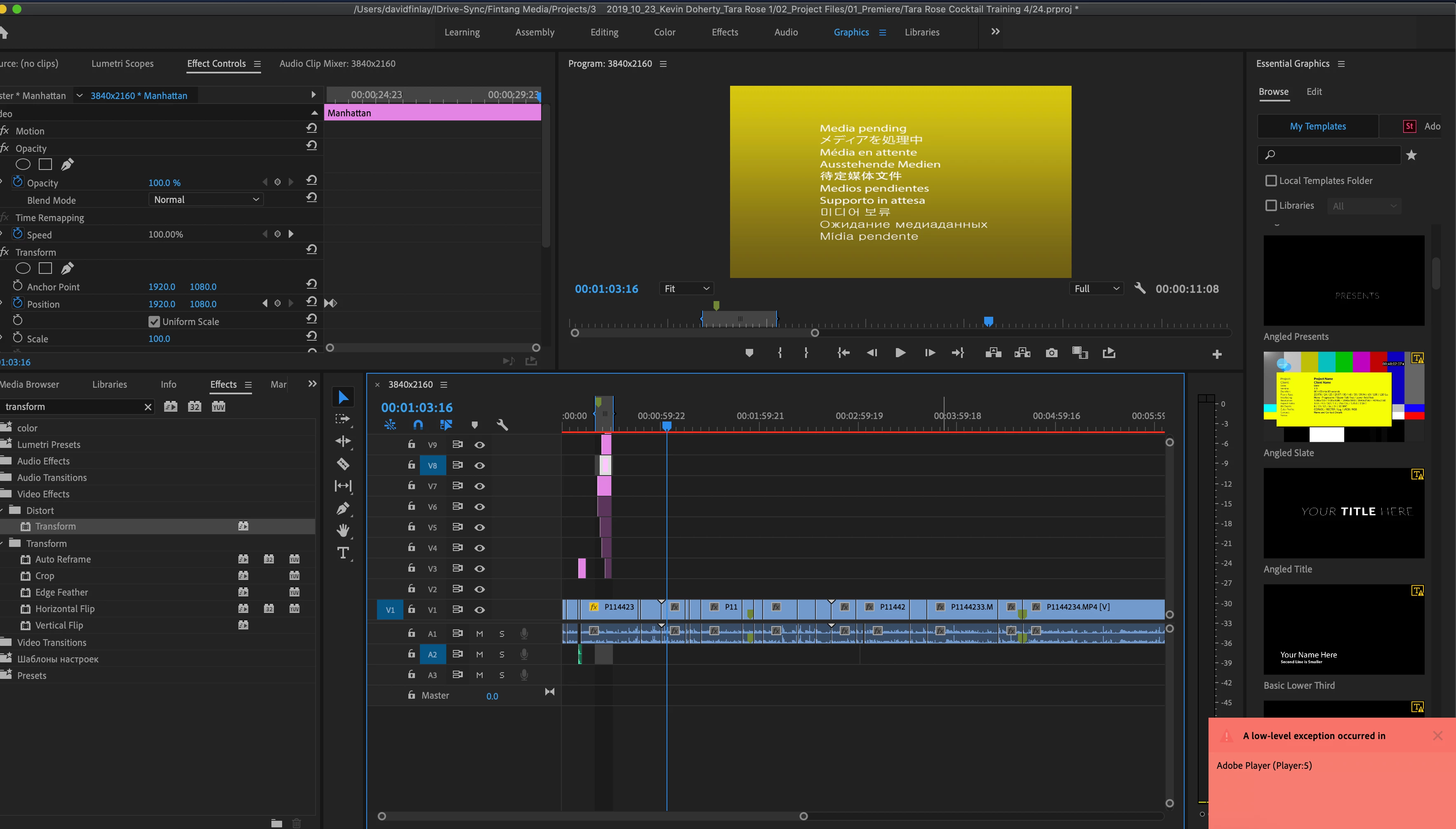Click the Opacity value 100.0 %
Viewport: 1456px width, 829px height.
pyautogui.click(x=164, y=183)
